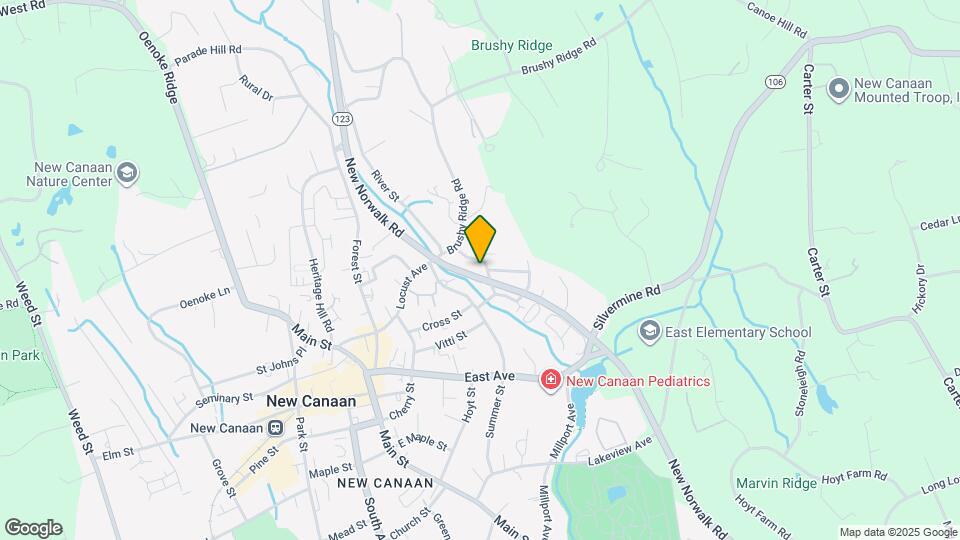Click the East Elementary School label

738,332
